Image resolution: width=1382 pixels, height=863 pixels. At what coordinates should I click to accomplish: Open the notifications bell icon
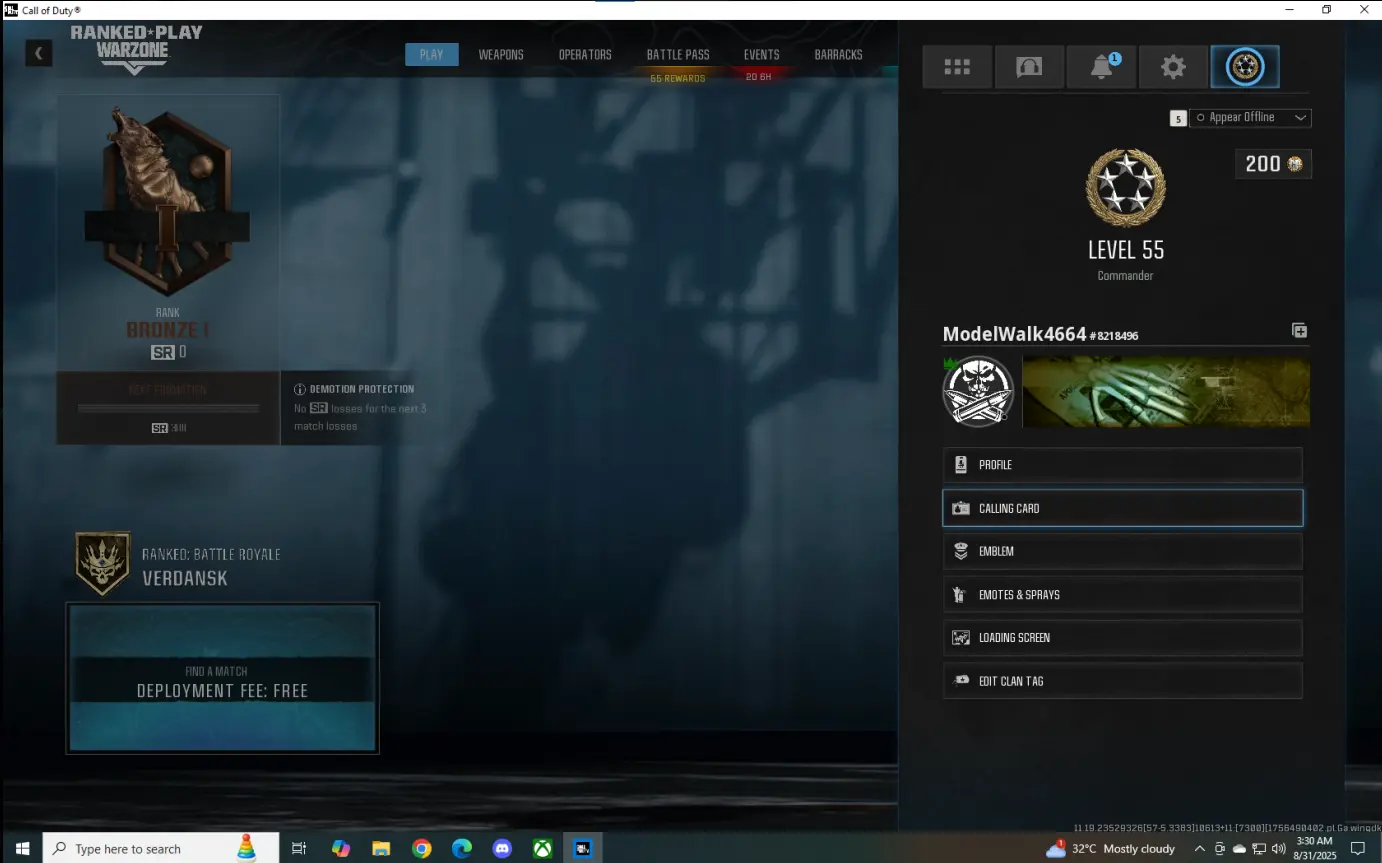1101,67
